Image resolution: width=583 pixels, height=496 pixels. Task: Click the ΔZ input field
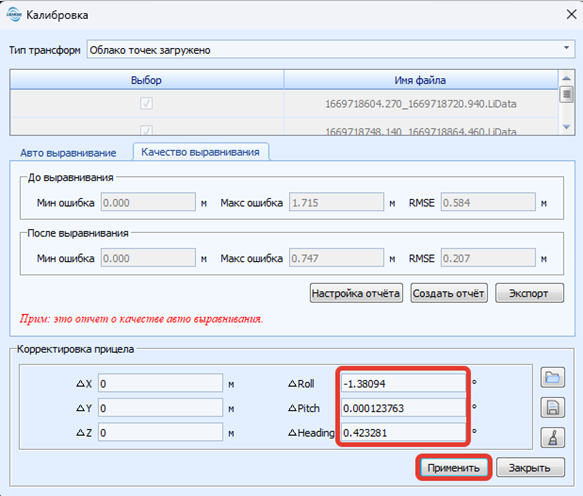(160, 432)
